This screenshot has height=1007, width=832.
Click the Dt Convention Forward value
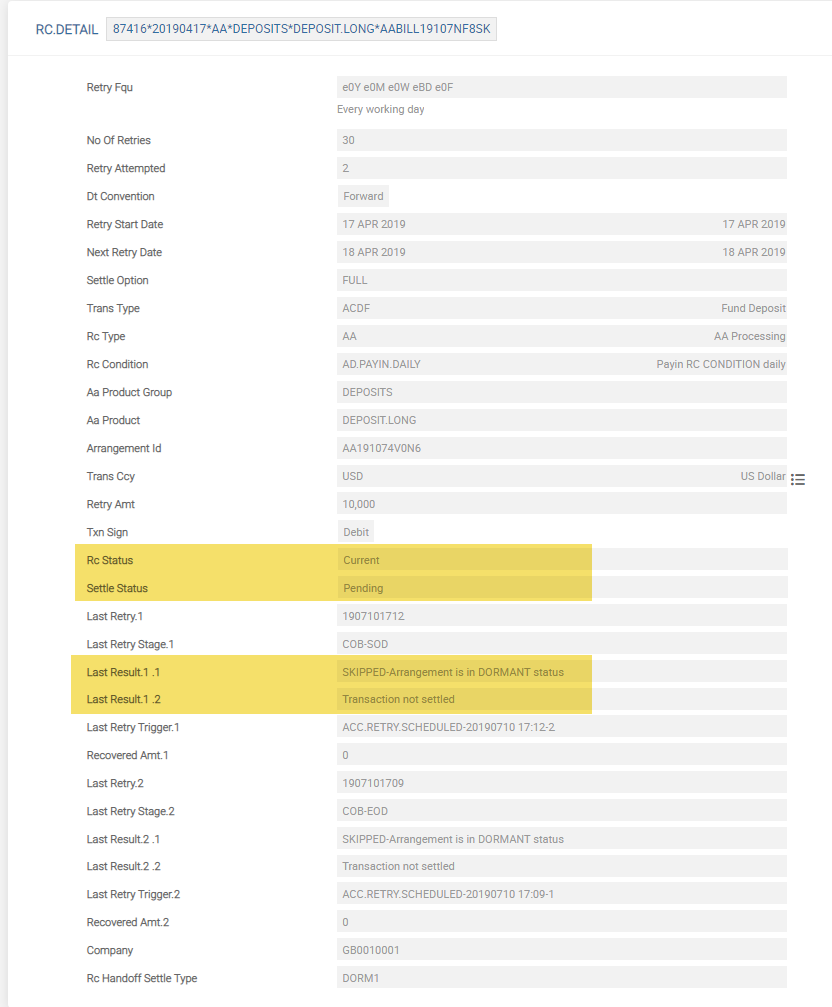pos(363,196)
